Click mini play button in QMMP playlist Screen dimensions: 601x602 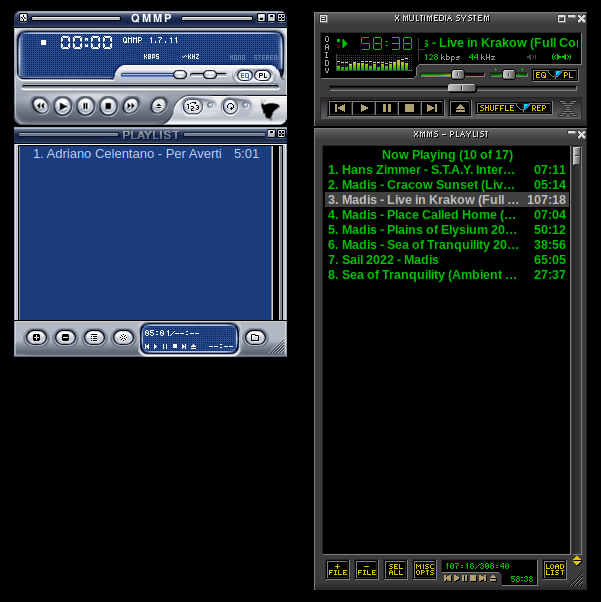pyautogui.click(x=156, y=346)
